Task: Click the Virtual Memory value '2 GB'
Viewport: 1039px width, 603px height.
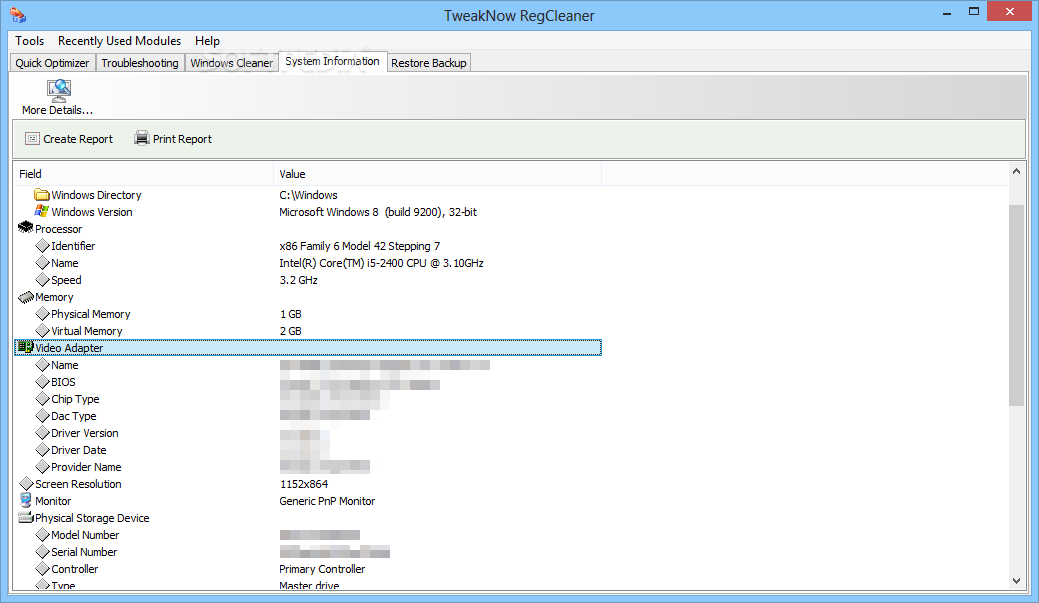Action: (290, 331)
